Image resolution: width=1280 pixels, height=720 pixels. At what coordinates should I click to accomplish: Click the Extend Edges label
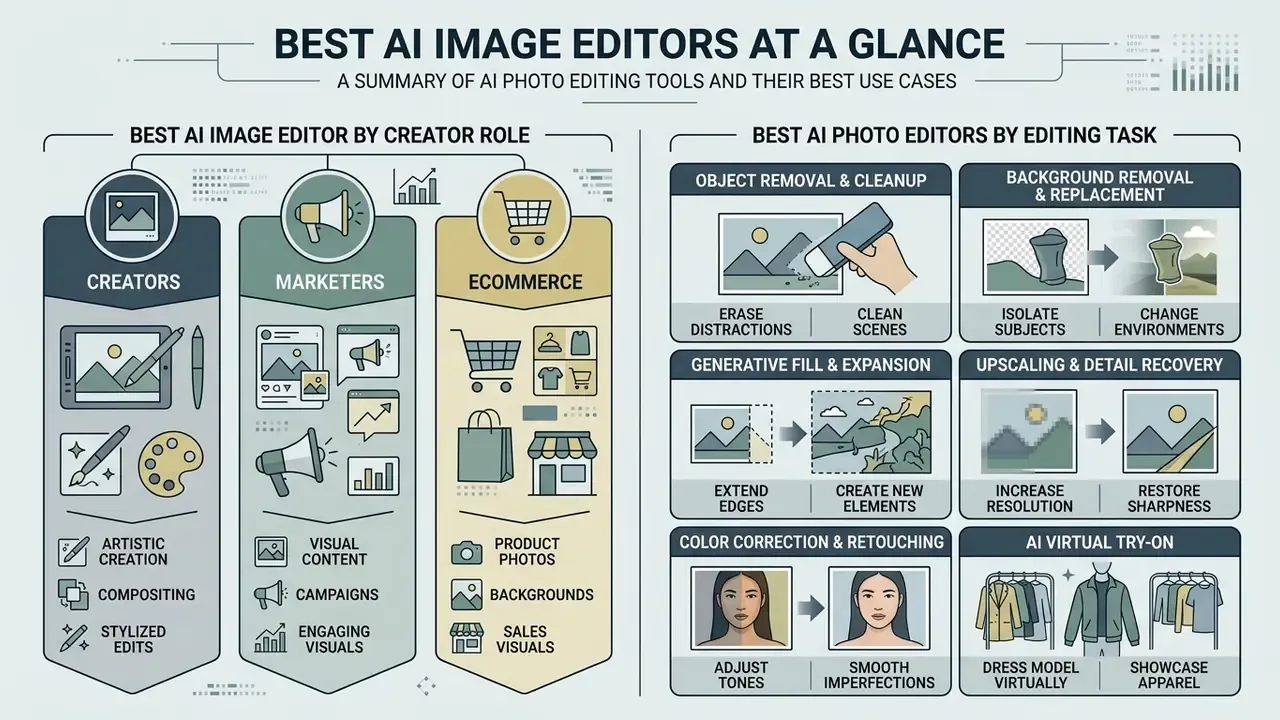click(741, 498)
